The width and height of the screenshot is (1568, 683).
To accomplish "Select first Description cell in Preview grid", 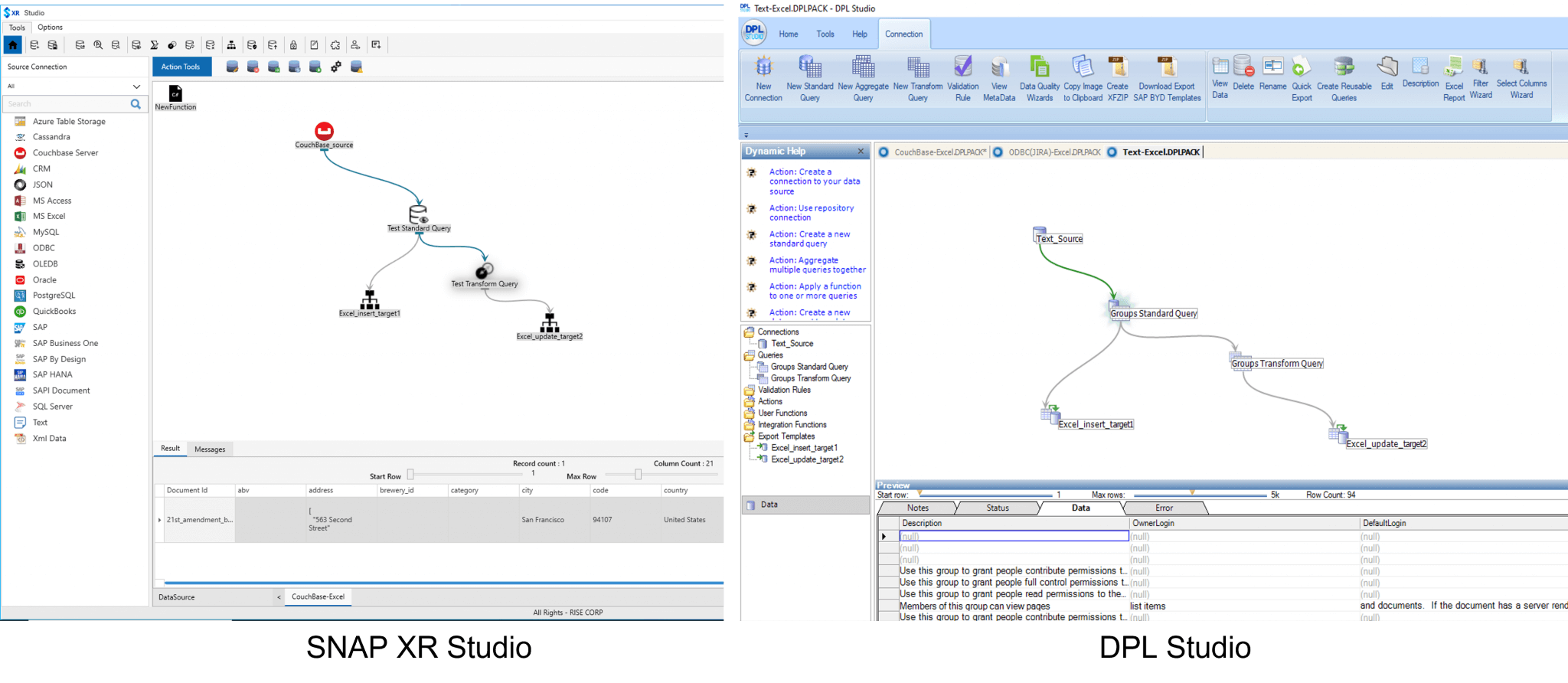I will point(1014,537).
